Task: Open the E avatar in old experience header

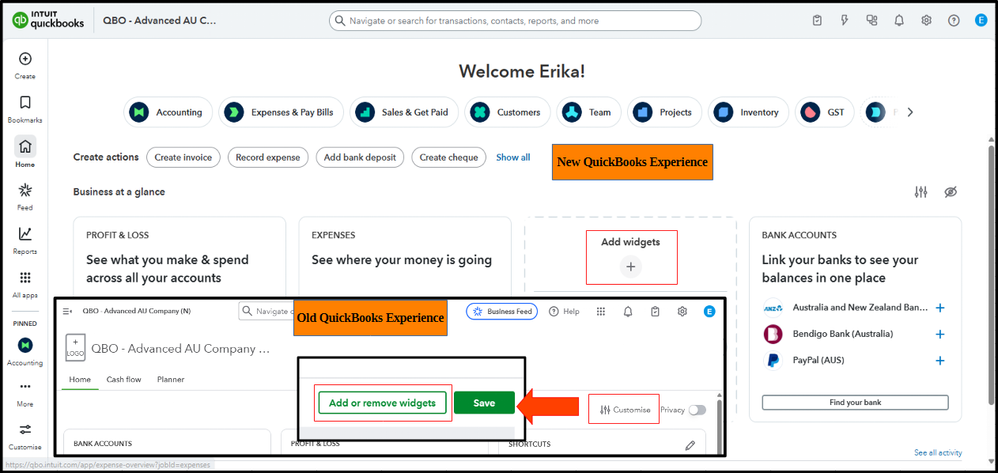Action: 710,311
